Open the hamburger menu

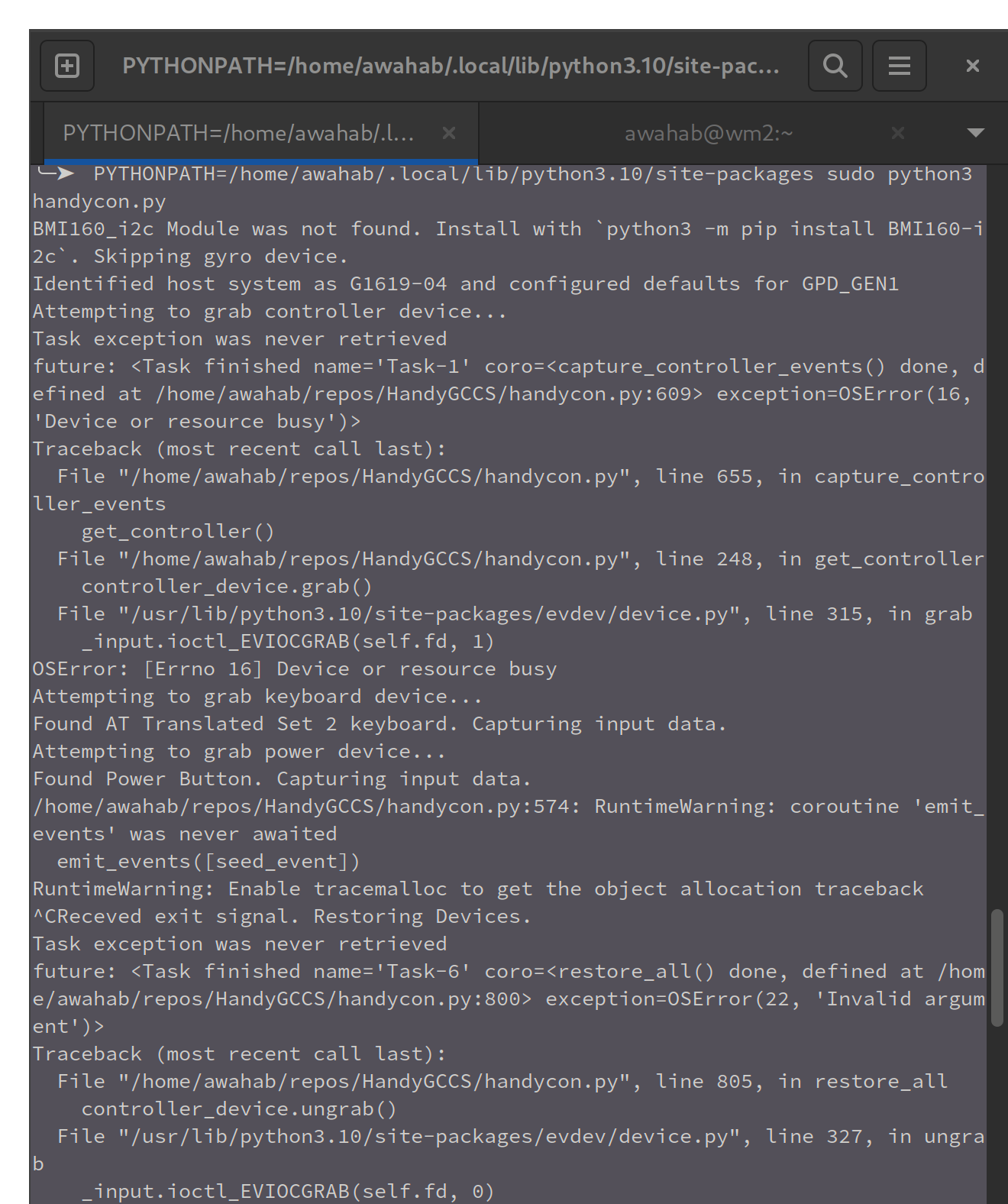tap(899, 66)
